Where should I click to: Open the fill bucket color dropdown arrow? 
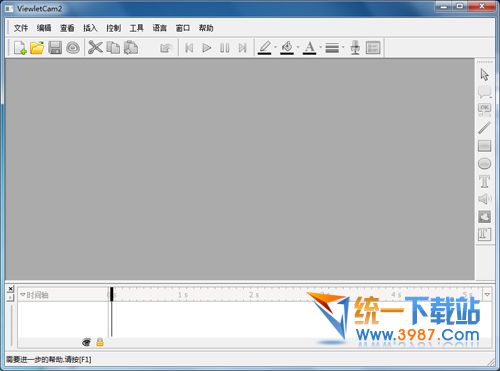point(298,48)
